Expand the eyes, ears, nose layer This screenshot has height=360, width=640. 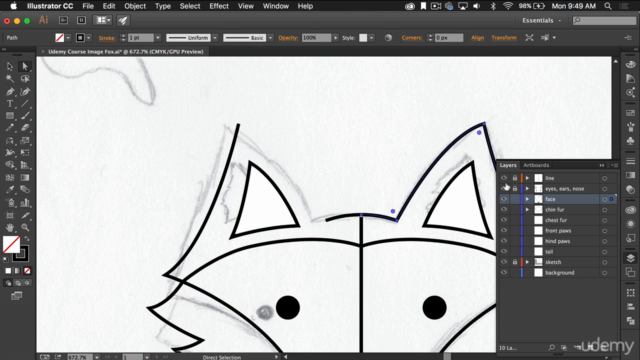(527, 189)
